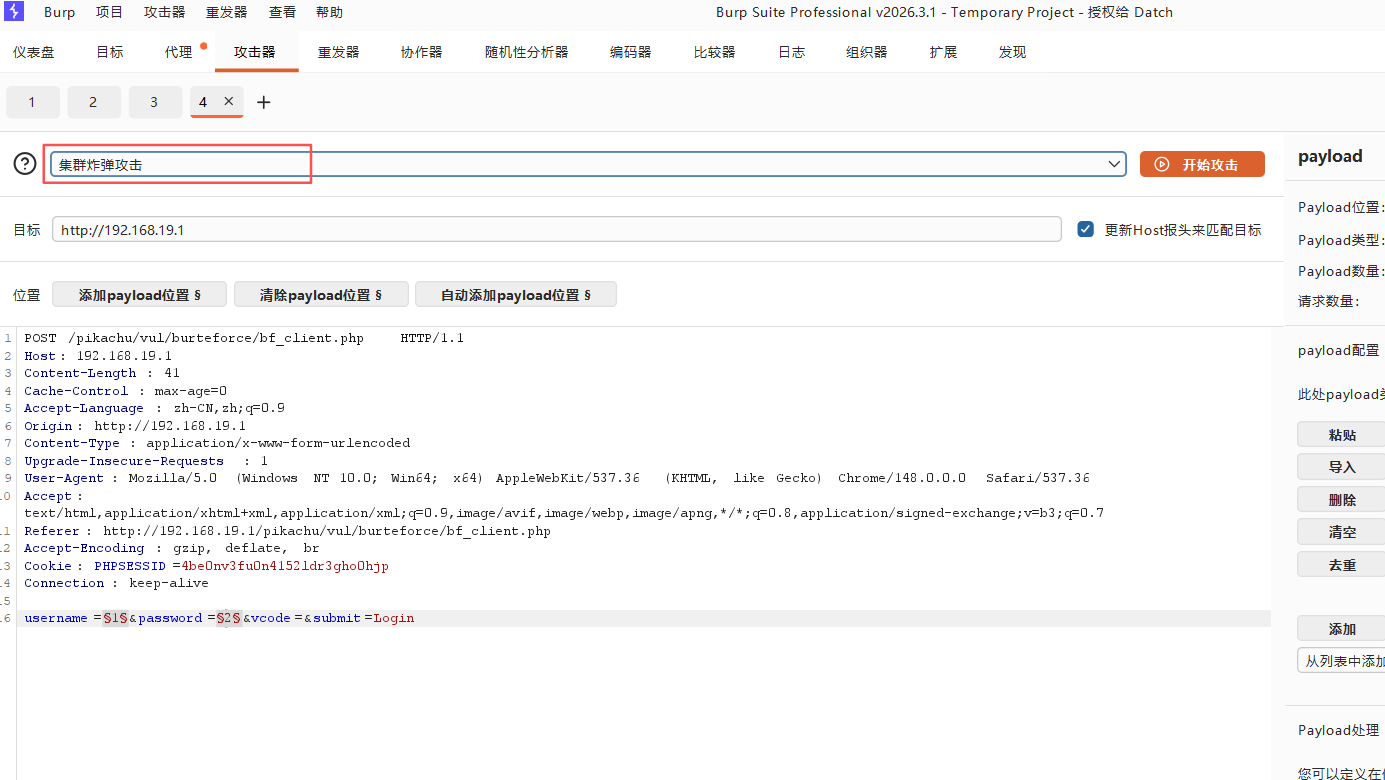Open the 查看 menu
The width and height of the screenshot is (1385, 780).
tap(282, 12)
